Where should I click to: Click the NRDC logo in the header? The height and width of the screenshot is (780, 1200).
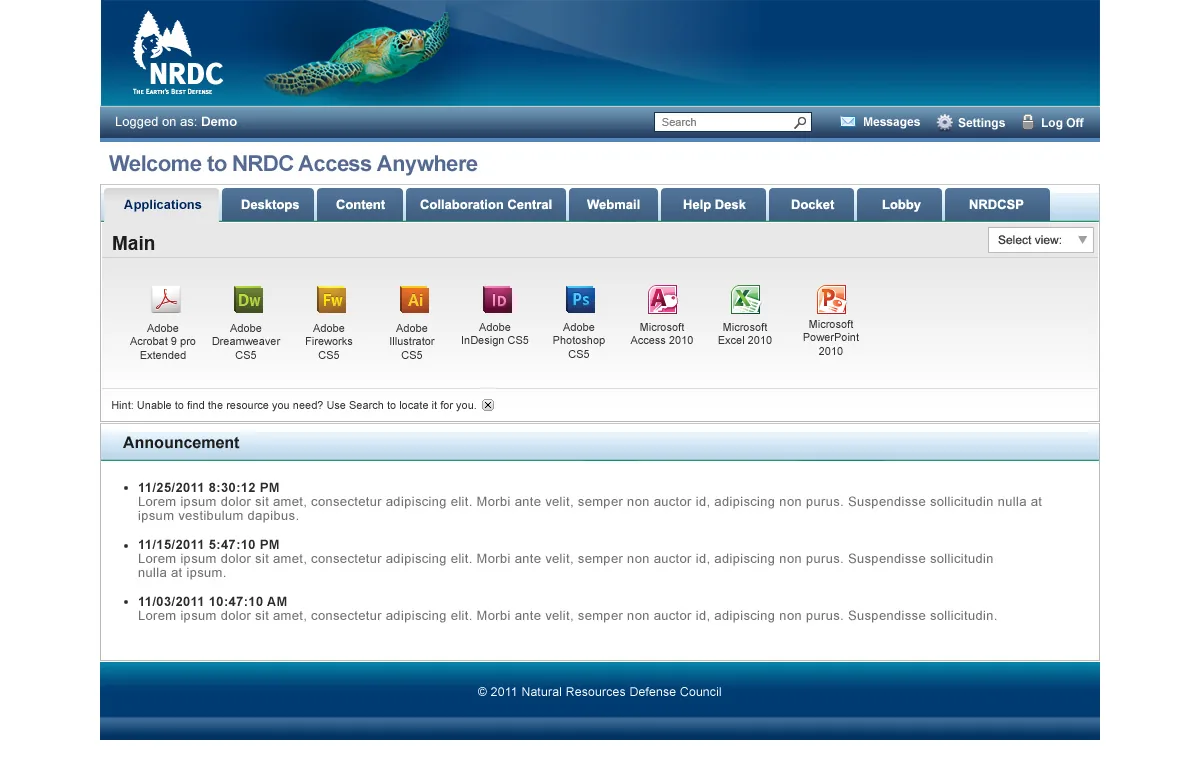click(x=177, y=53)
